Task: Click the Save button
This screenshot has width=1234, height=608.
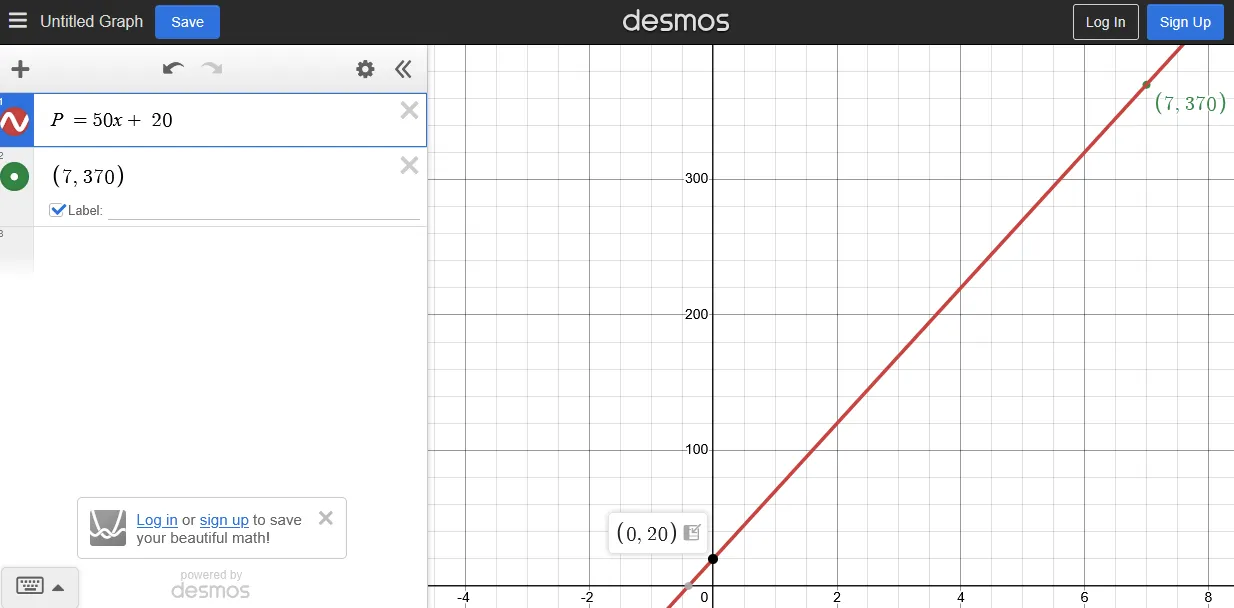Action: click(x=187, y=22)
